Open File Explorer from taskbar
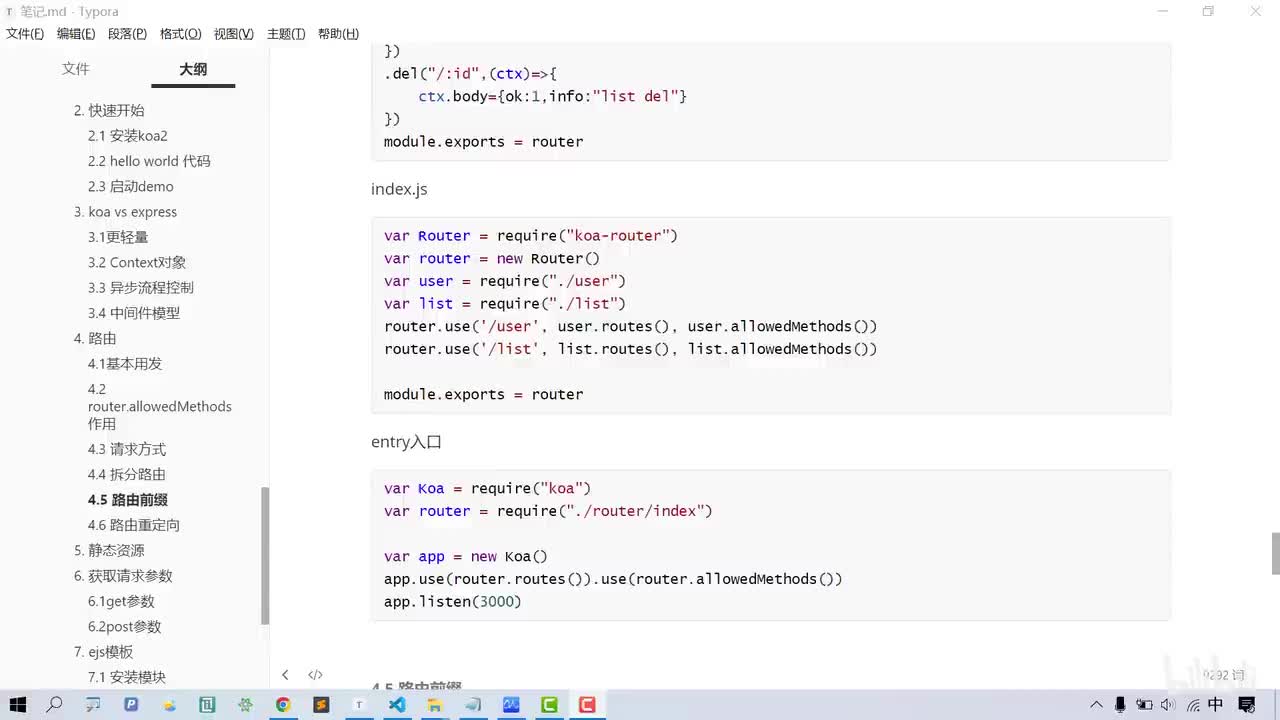This screenshot has height=720, width=1280. [435, 705]
